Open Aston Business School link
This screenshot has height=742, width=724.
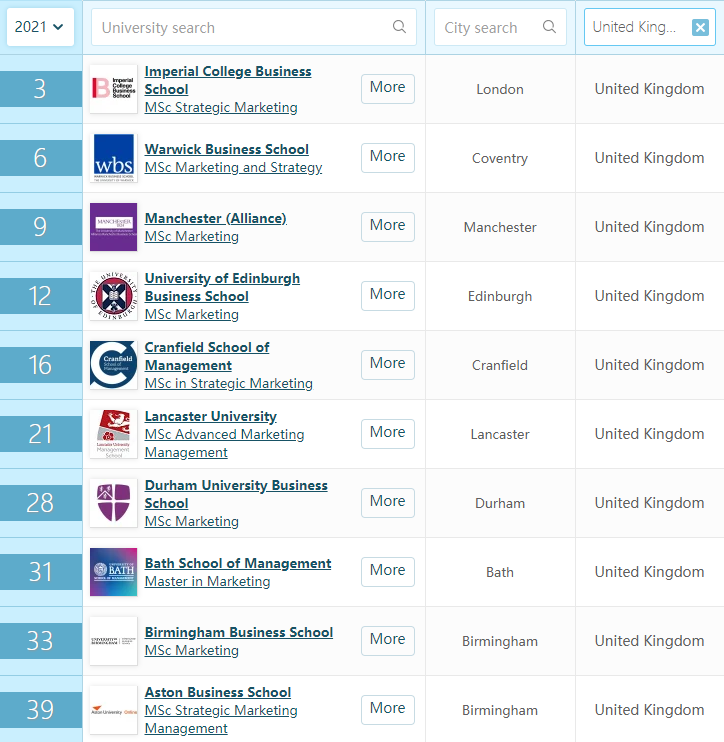pos(218,692)
